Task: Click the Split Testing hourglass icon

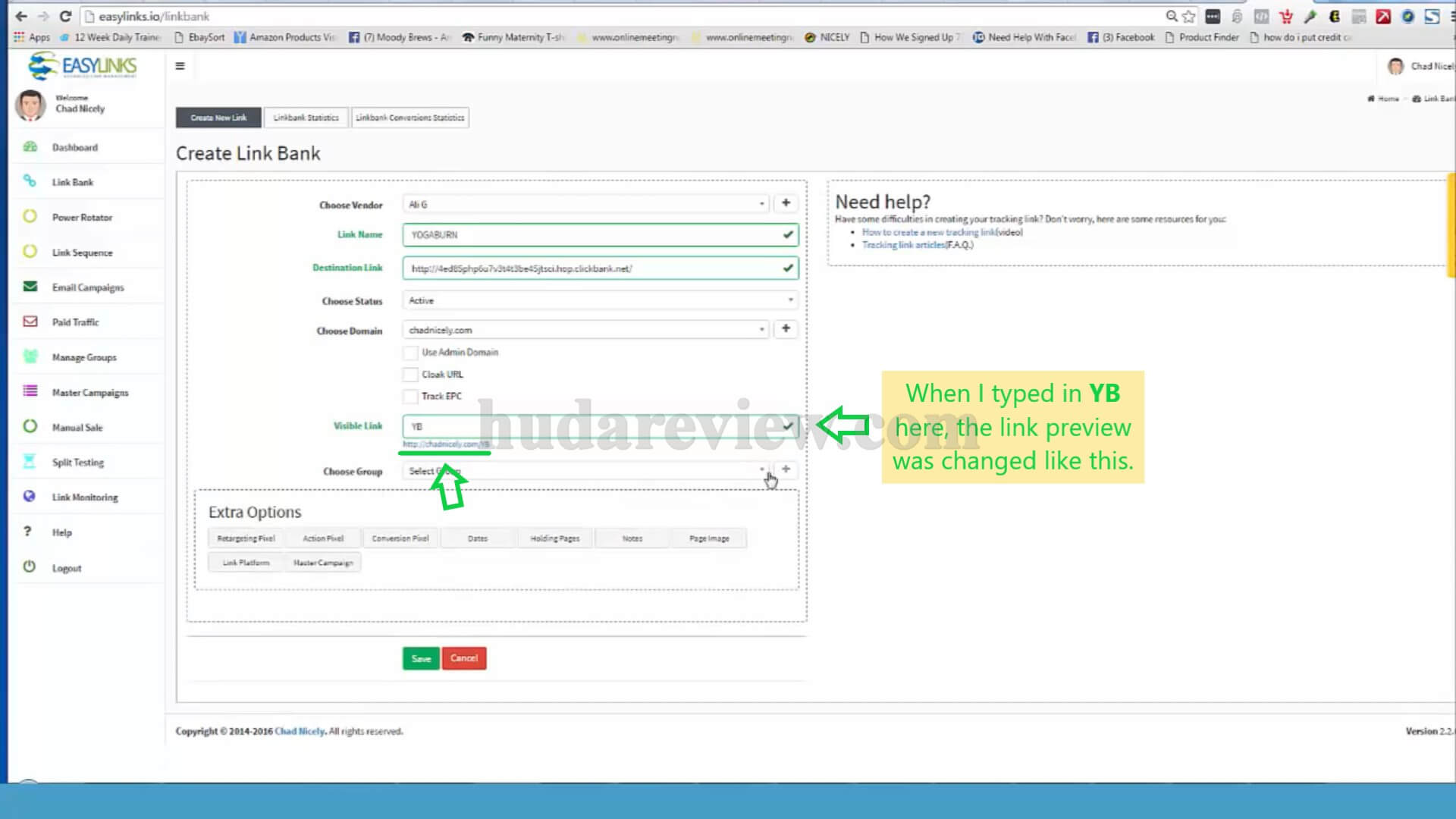Action: pyautogui.click(x=30, y=461)
